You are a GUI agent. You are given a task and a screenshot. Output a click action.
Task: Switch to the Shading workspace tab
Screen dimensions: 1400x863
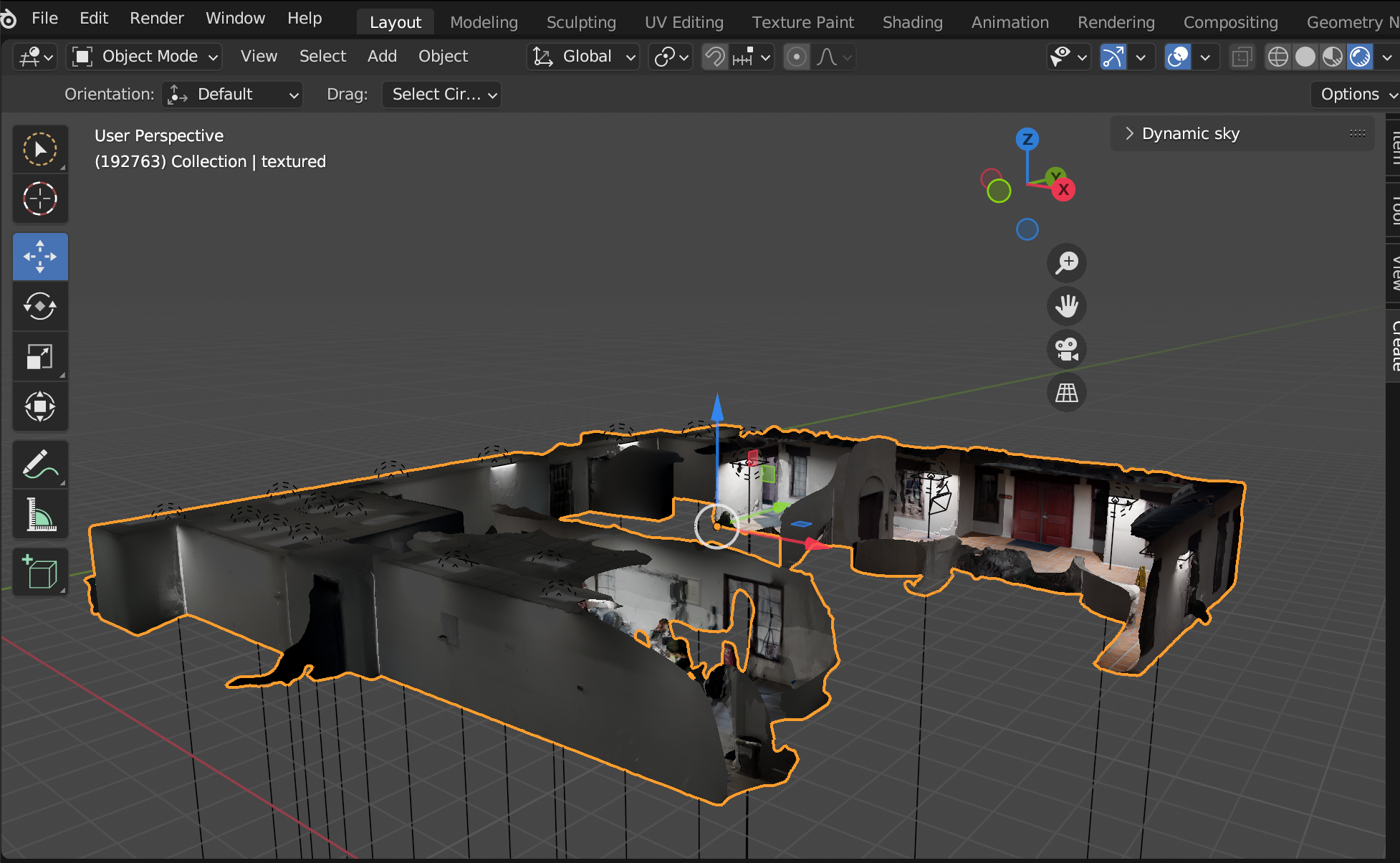912,22
